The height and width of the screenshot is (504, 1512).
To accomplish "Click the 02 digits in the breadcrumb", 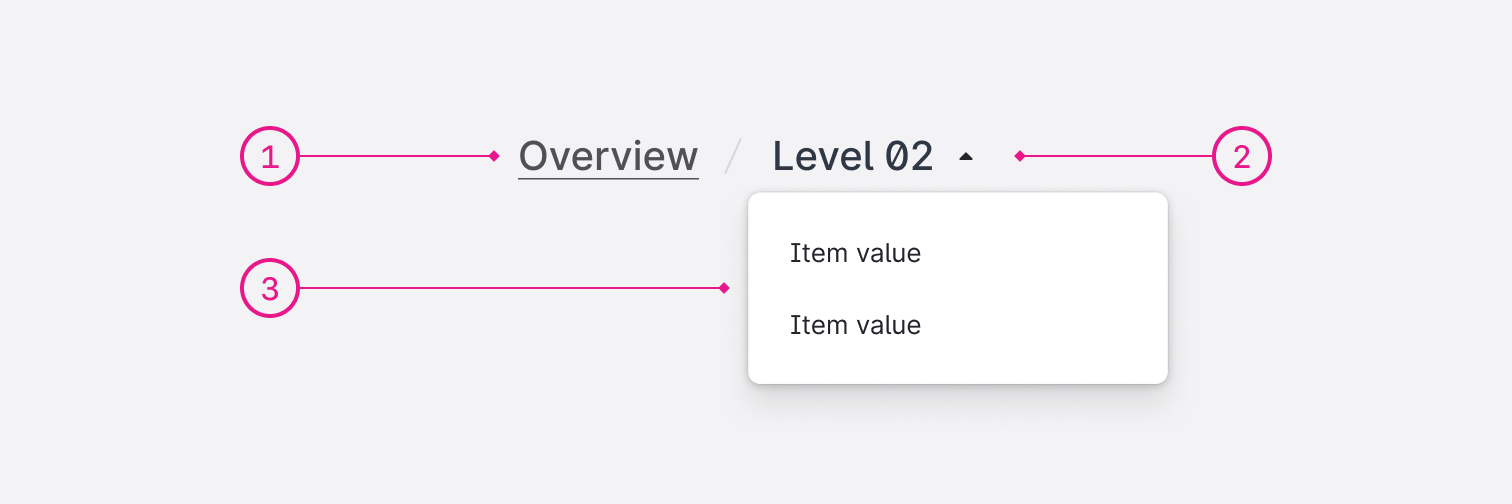I will pos(909,157).
